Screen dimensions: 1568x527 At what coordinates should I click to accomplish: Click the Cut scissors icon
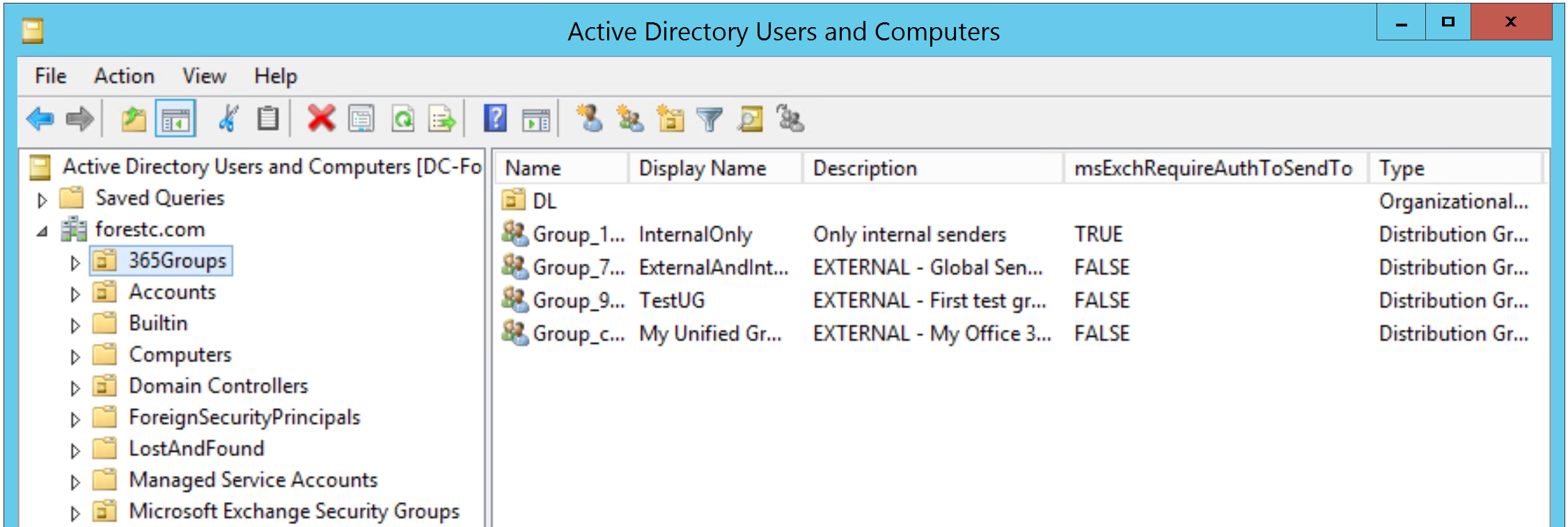(228, 119)
